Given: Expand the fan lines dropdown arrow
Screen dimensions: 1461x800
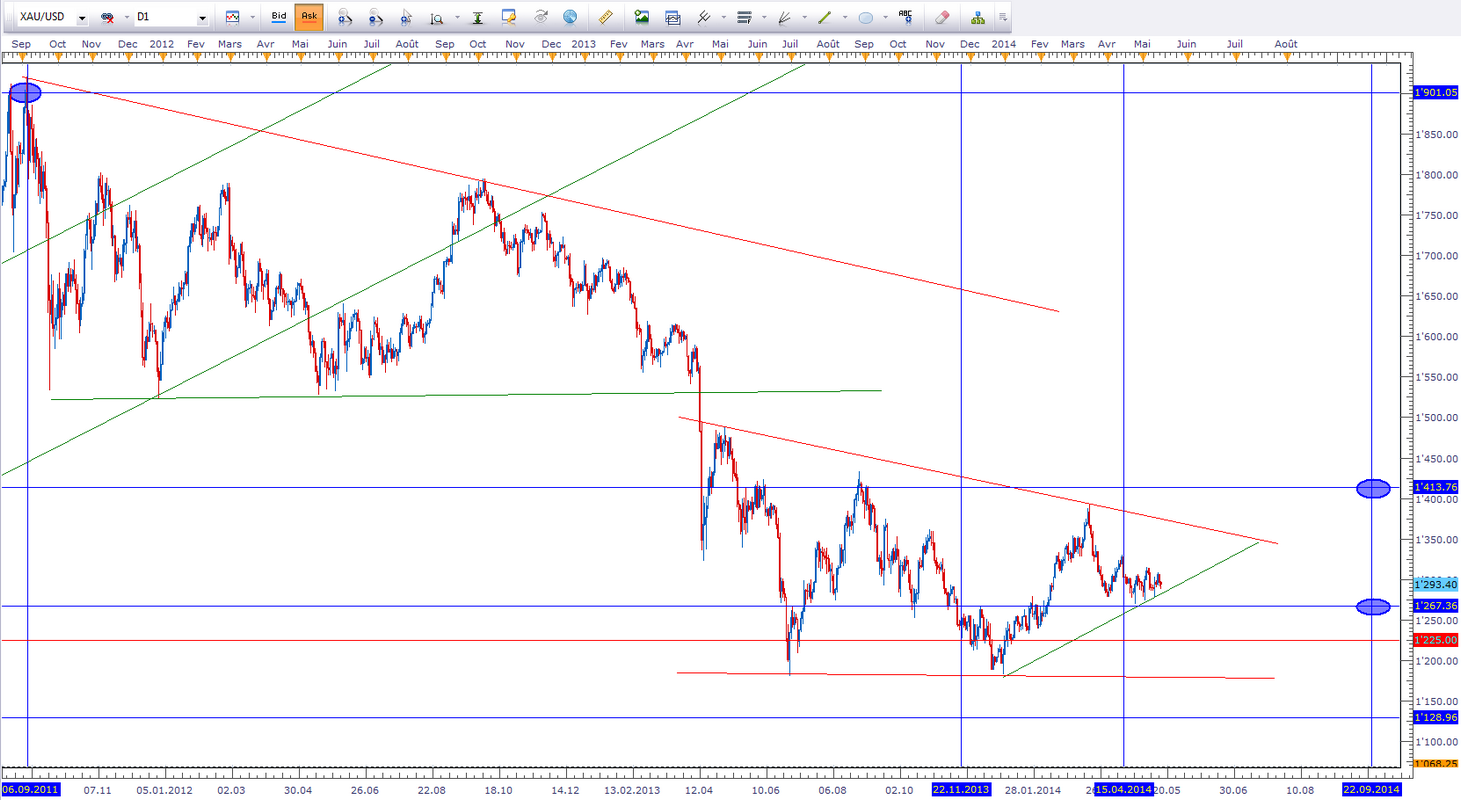Looking at the screenshot, I should (803, 18).
